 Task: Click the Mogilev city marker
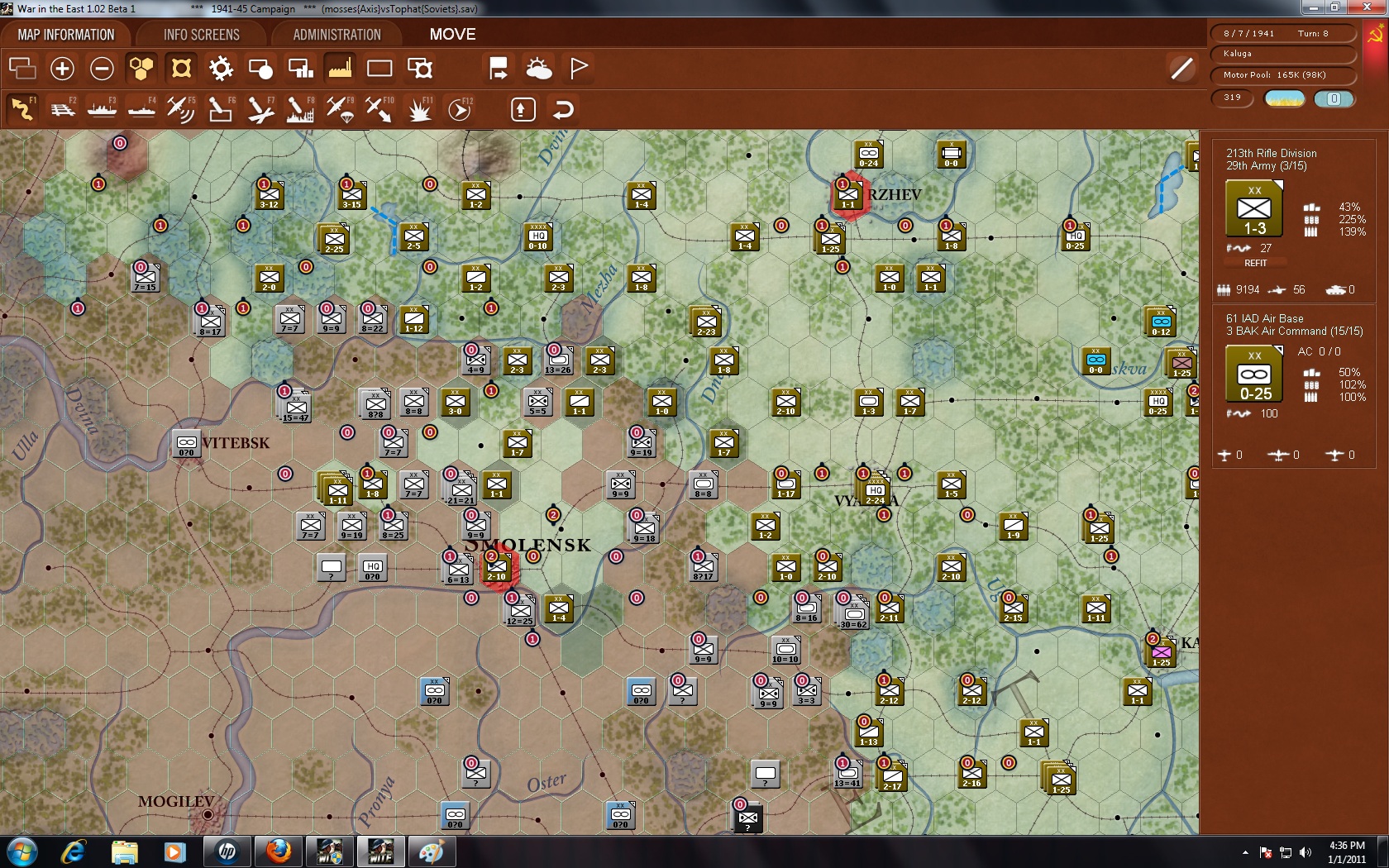pos(208,814)
